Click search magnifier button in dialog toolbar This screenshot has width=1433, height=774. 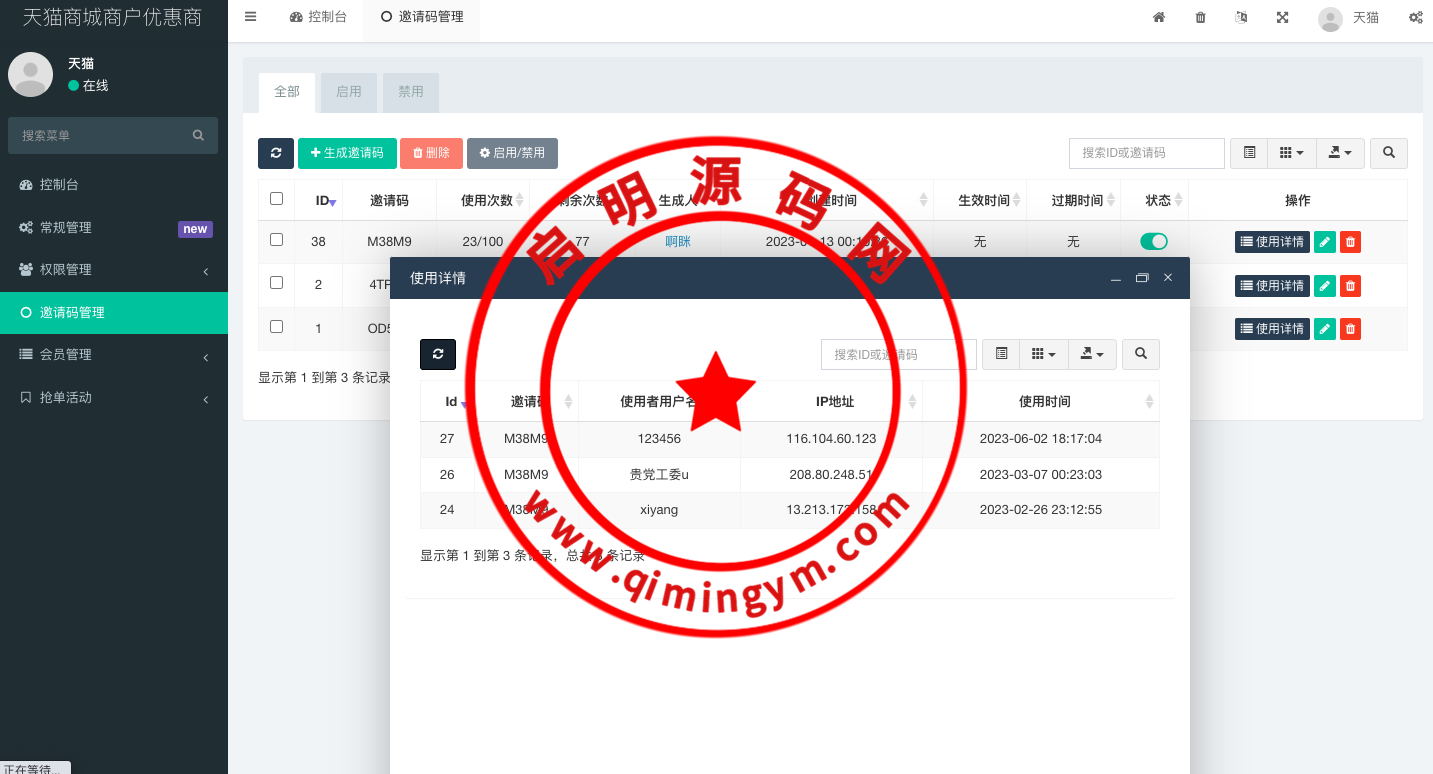[1141, 354]
